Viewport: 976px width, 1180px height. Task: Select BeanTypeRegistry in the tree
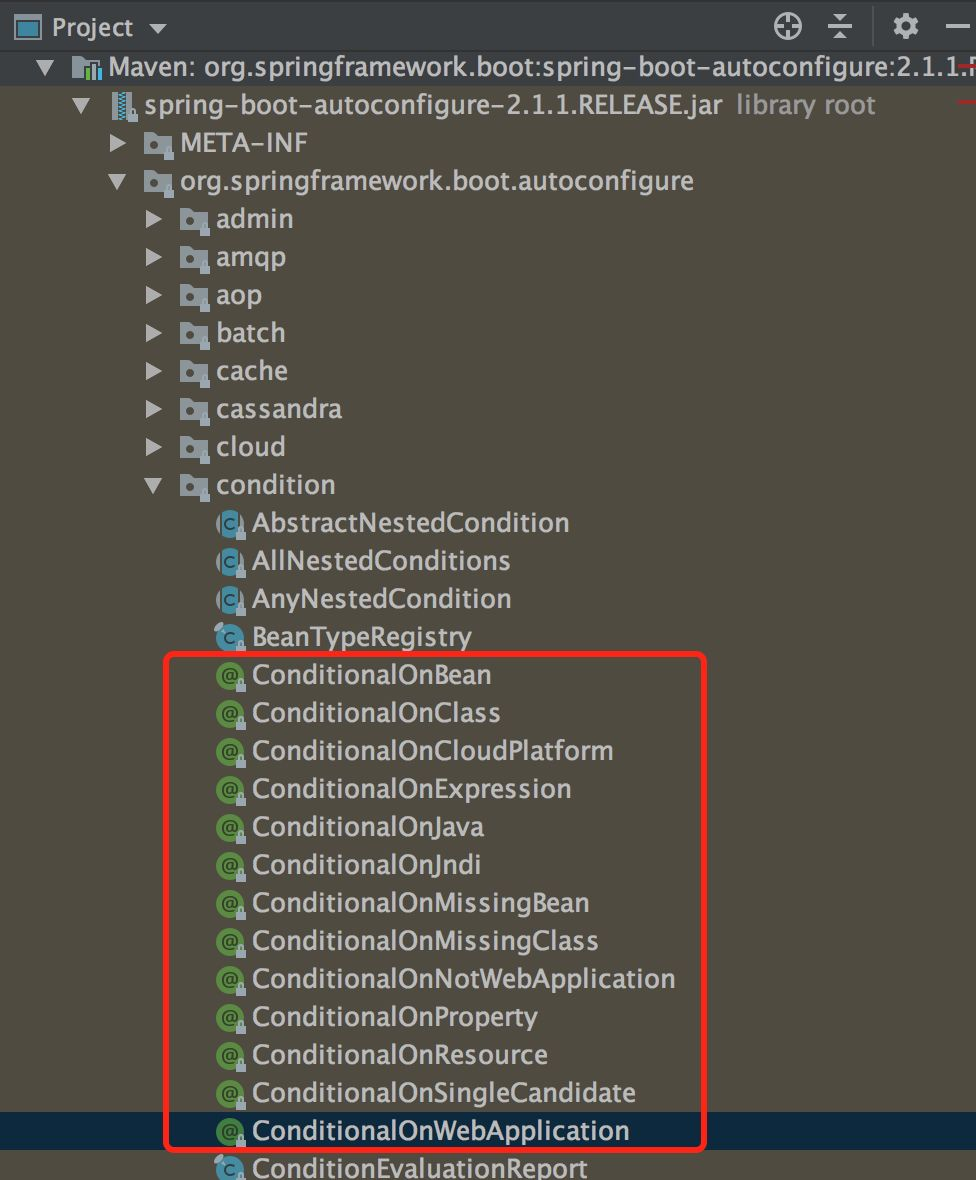[x=361, y=637]
